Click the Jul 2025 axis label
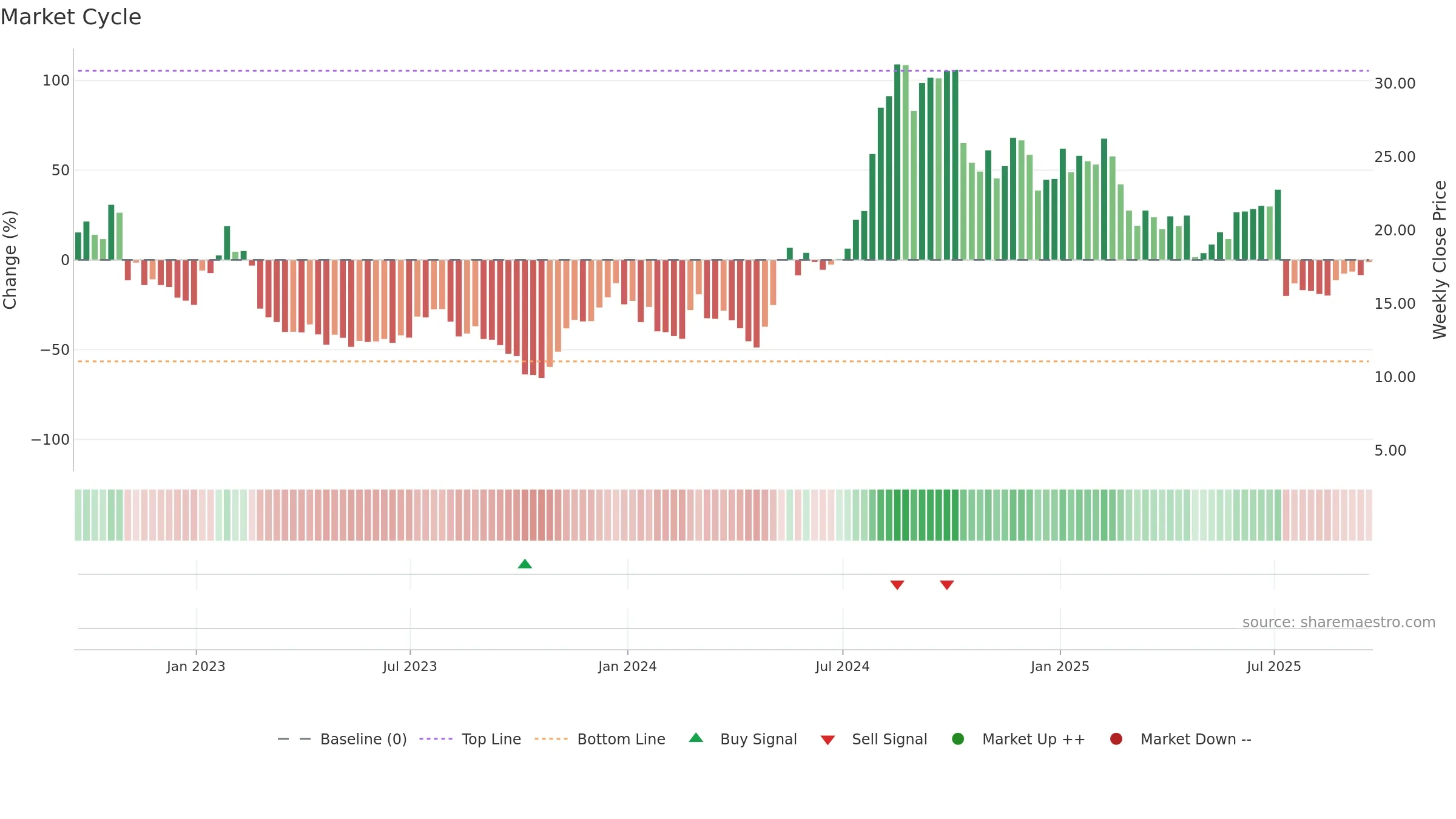Image resolution: width=1456 pixels, height=819 pixels. point(1274,667)
